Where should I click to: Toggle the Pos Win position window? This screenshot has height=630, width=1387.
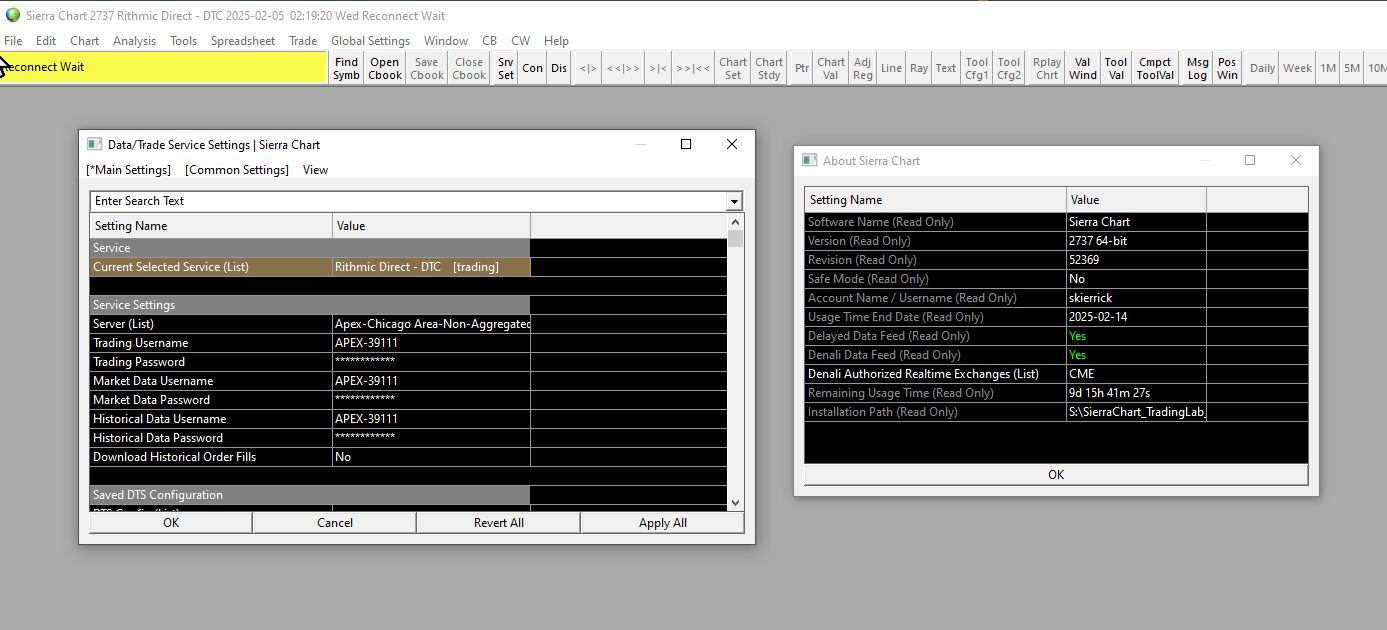(x=1227, y=68)
